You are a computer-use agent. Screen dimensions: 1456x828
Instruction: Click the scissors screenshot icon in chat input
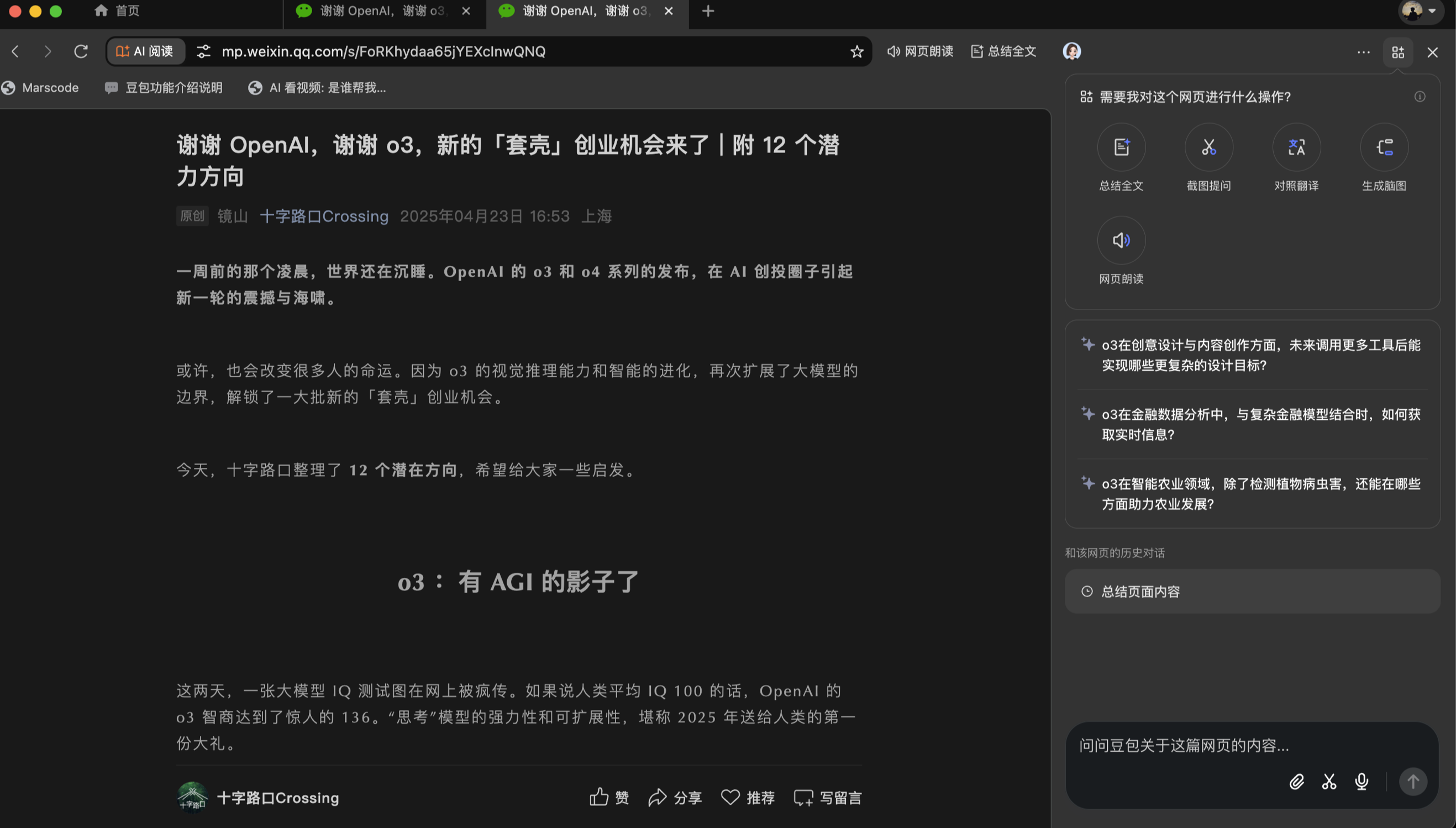click(1328, 782)
